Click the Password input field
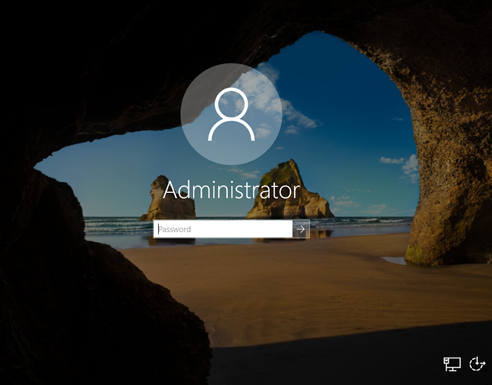Image resolution: width=492 pixels, height=385 pixels. [223, 229]
